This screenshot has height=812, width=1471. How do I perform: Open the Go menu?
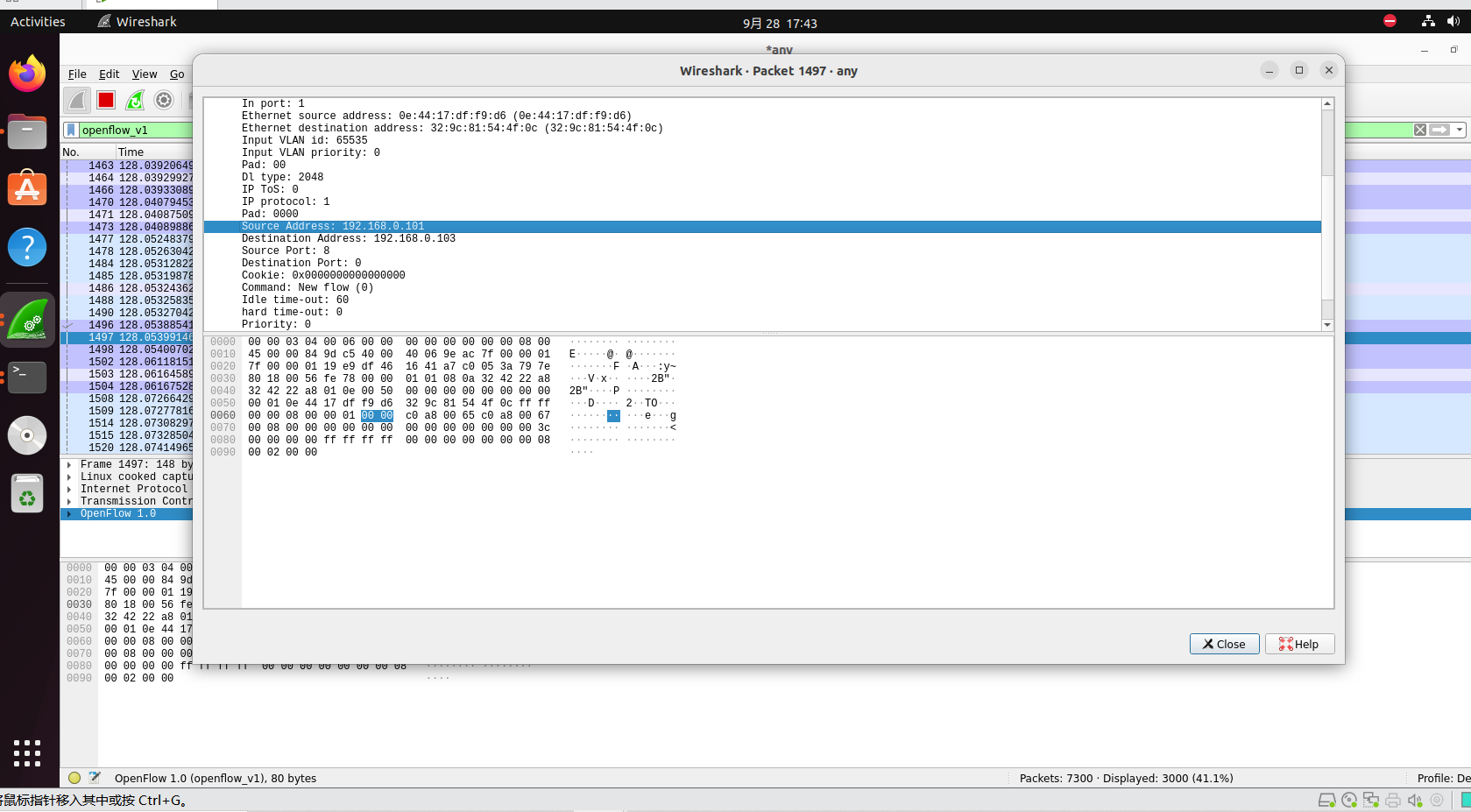click(x=177, y=74)
